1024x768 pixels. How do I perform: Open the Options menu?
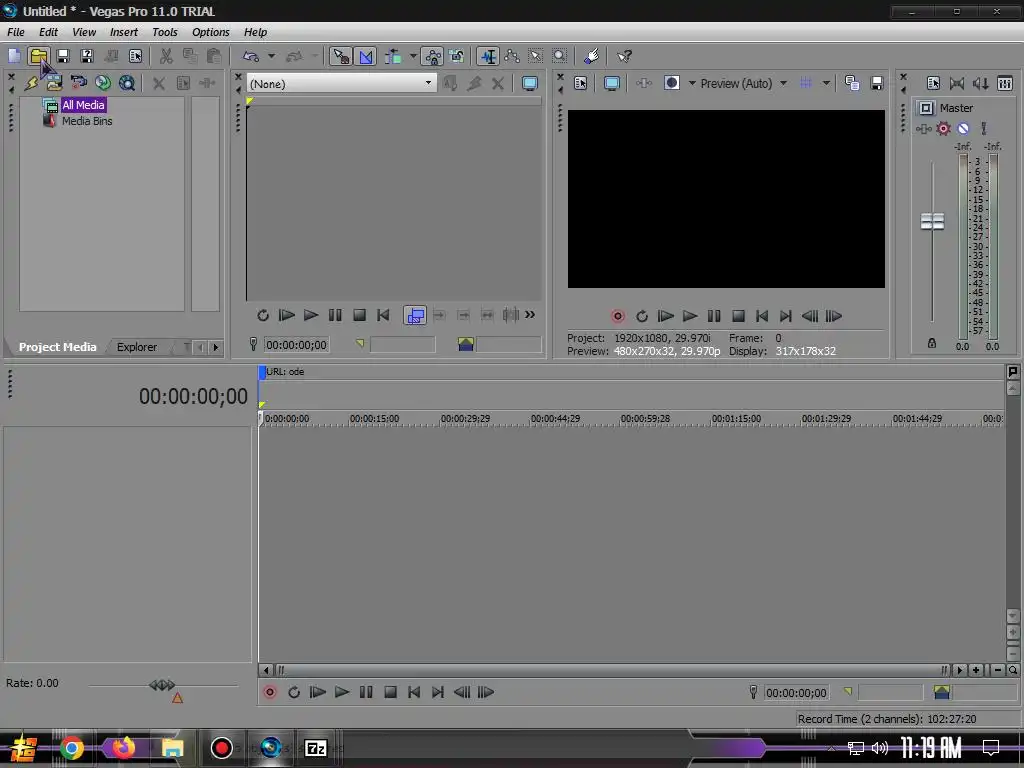coord(210,32)
